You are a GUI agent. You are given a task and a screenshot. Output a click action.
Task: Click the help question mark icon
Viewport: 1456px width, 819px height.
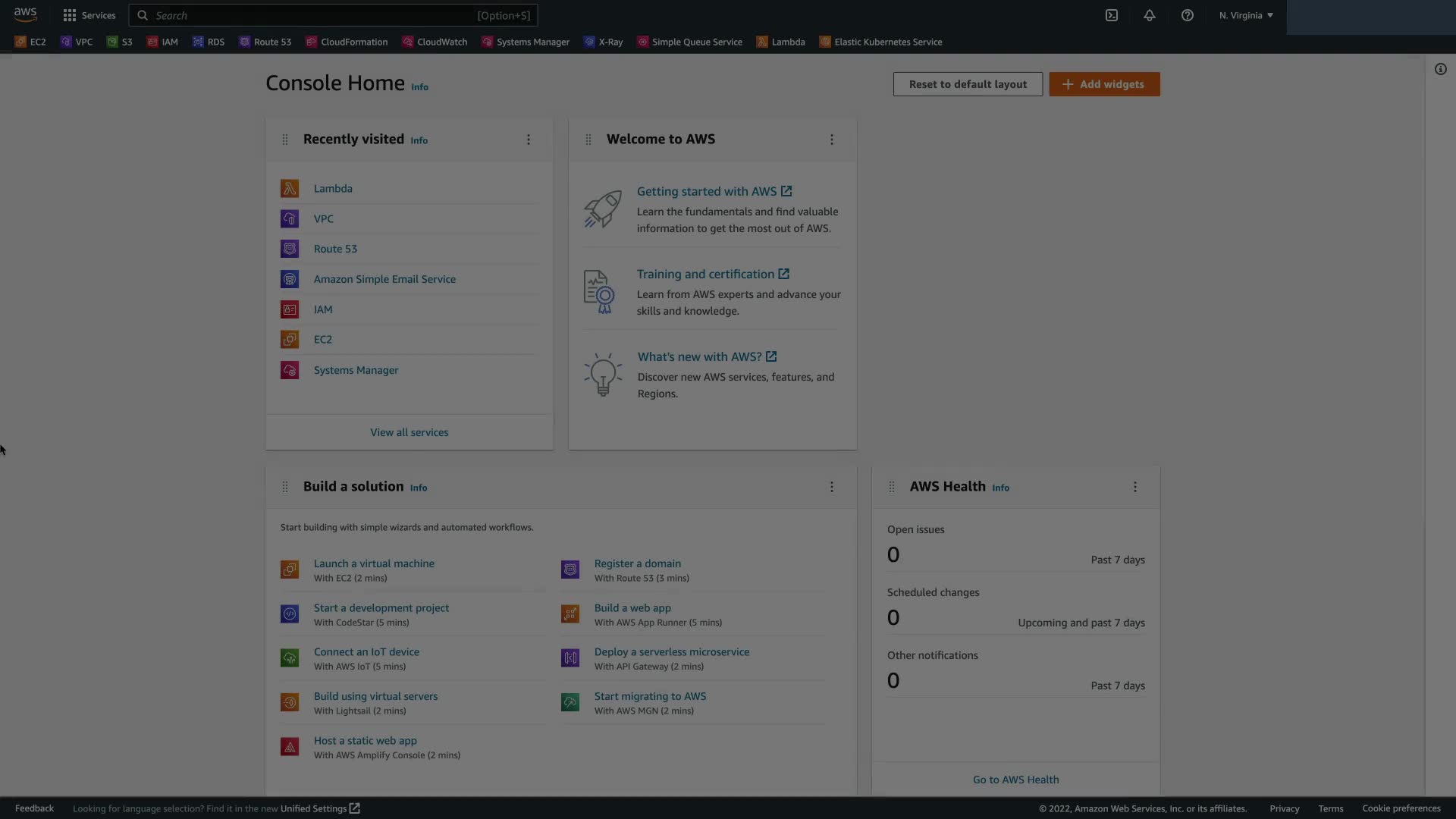pos(1187,15)
